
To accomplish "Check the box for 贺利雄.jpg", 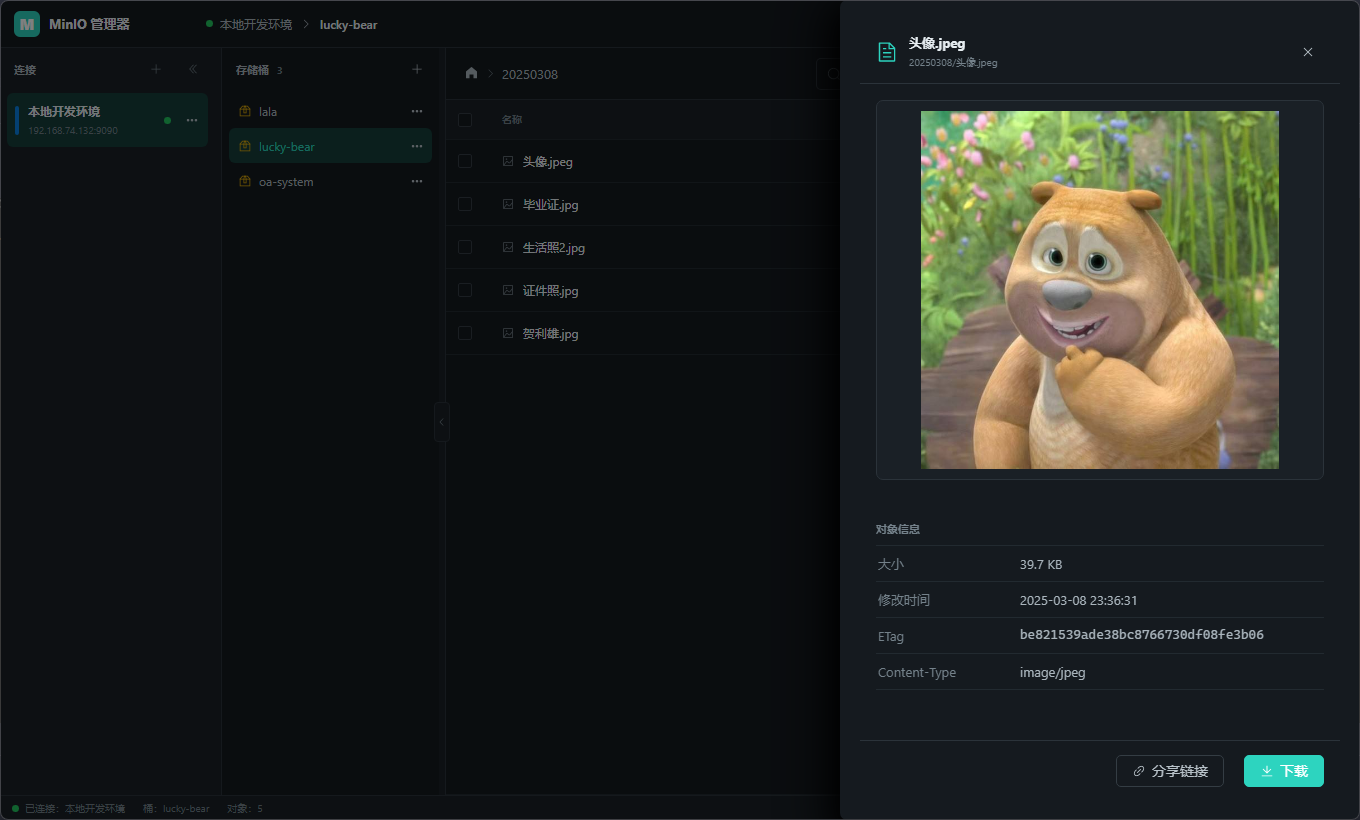I will 465,333.
